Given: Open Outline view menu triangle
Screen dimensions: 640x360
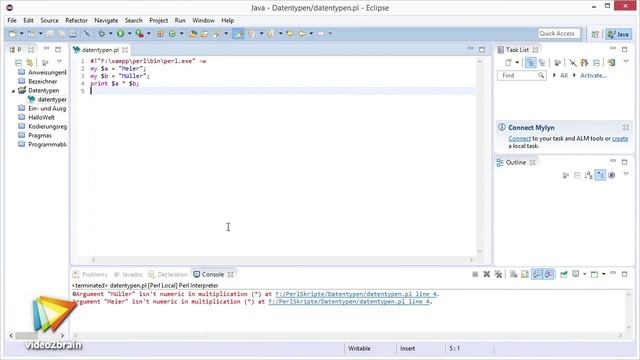Looking at the screenshot, I should (x=626, y=174).
